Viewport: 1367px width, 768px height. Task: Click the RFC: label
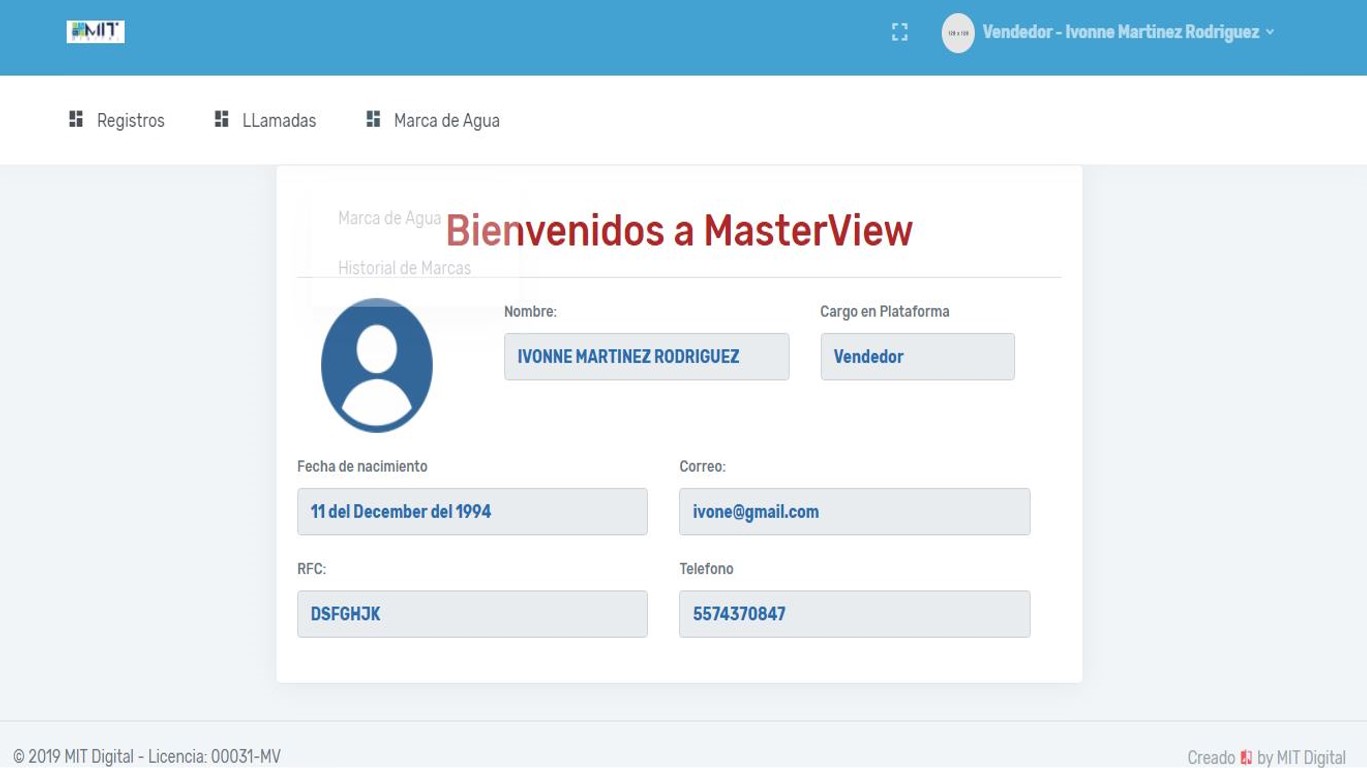coord(311,569)
